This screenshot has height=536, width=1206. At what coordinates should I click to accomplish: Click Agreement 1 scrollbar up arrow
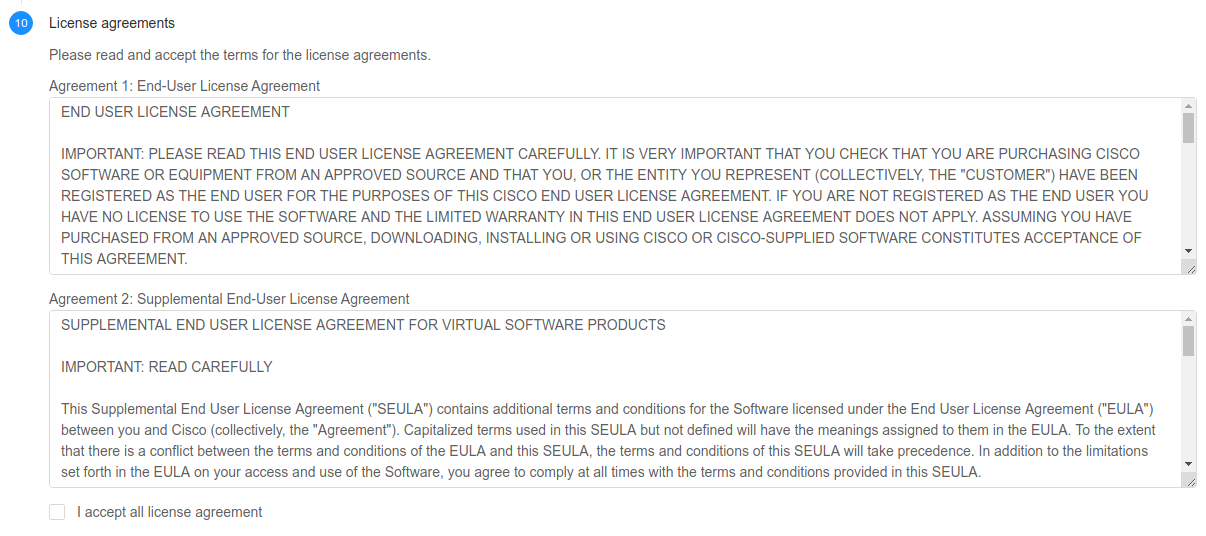(1188, 106)
